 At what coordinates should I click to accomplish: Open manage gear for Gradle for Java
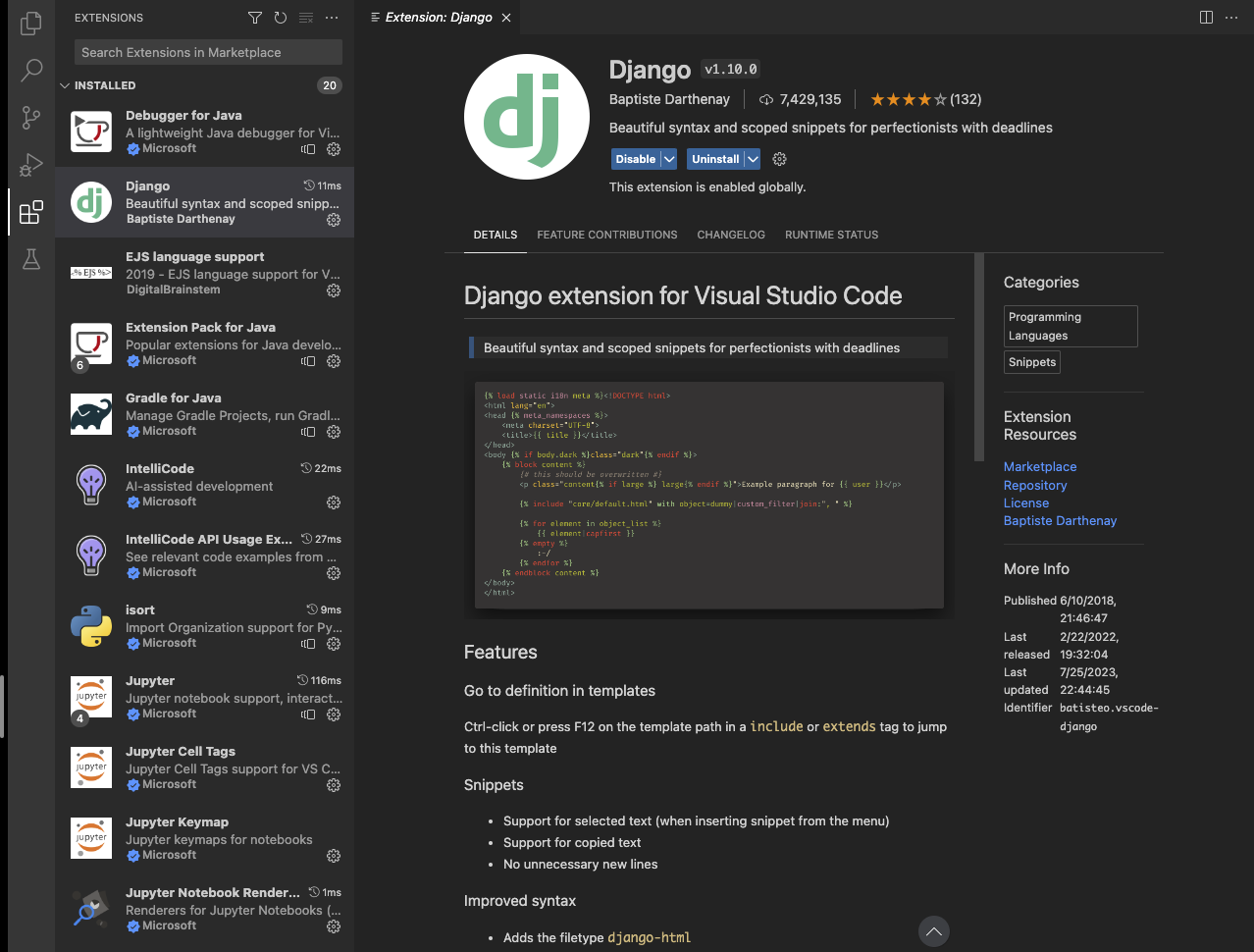point(334,432)
